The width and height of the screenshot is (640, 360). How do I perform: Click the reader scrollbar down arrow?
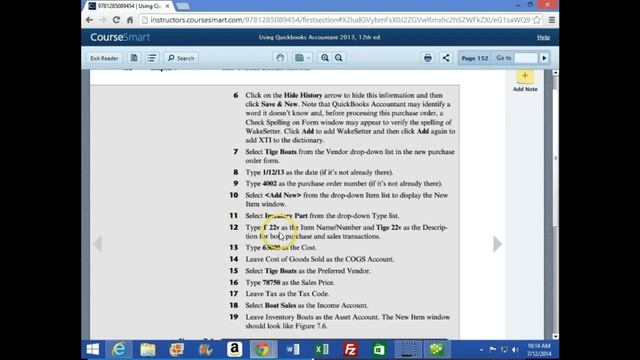[555, 336]
